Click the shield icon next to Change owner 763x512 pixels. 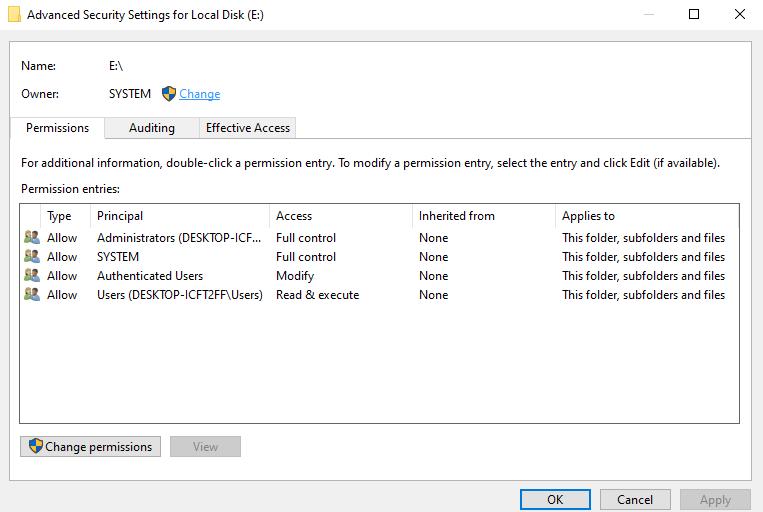pyautogui.click(x=168, y=94)
